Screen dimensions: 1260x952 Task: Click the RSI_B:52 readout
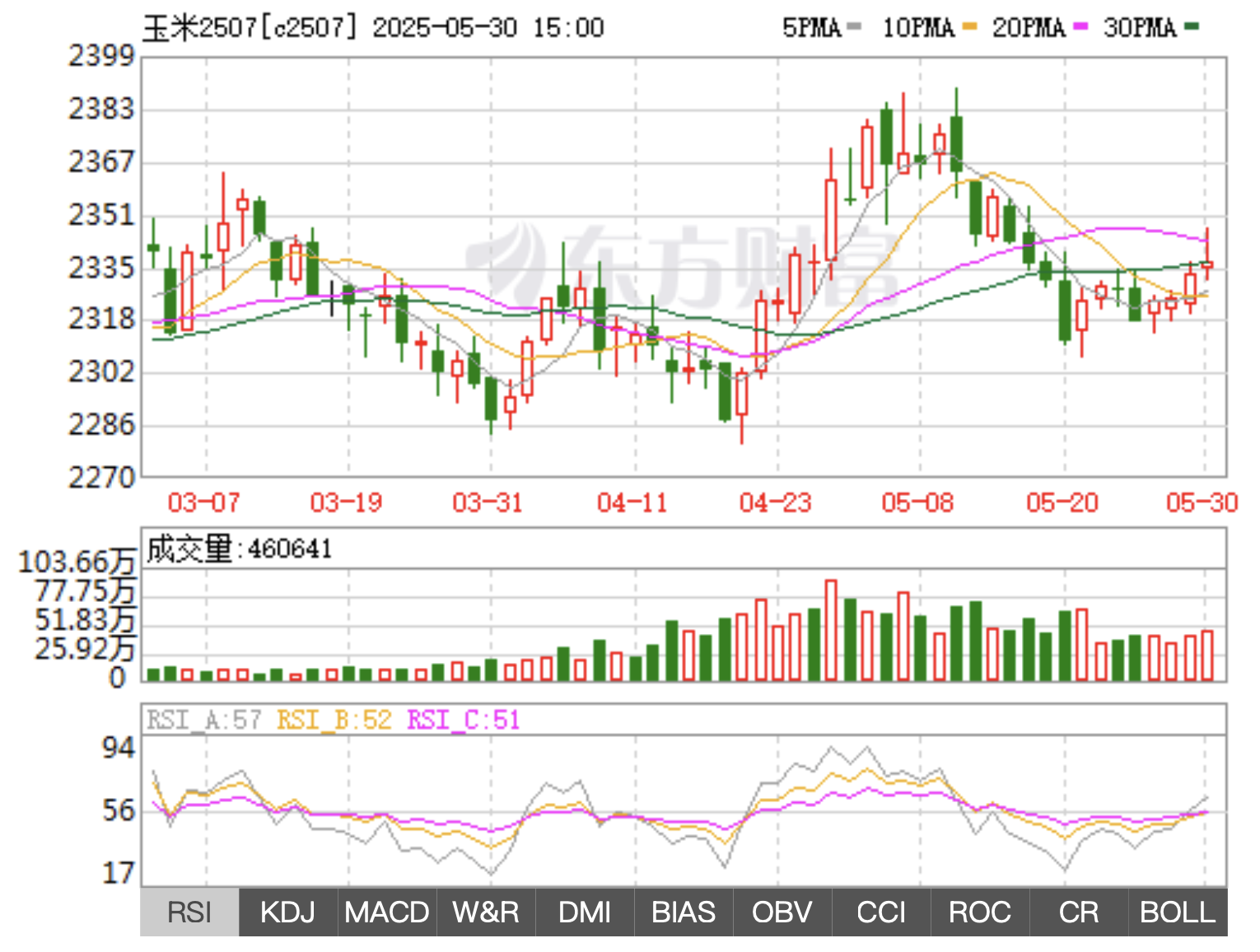pyautogui.click(x=334, y=721)
